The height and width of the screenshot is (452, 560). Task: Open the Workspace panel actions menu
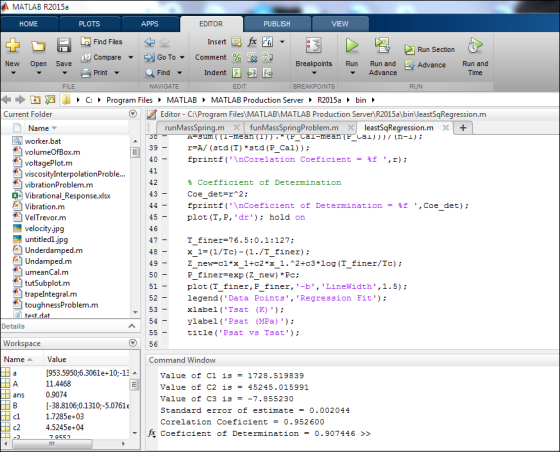click(x=133, y=343)
